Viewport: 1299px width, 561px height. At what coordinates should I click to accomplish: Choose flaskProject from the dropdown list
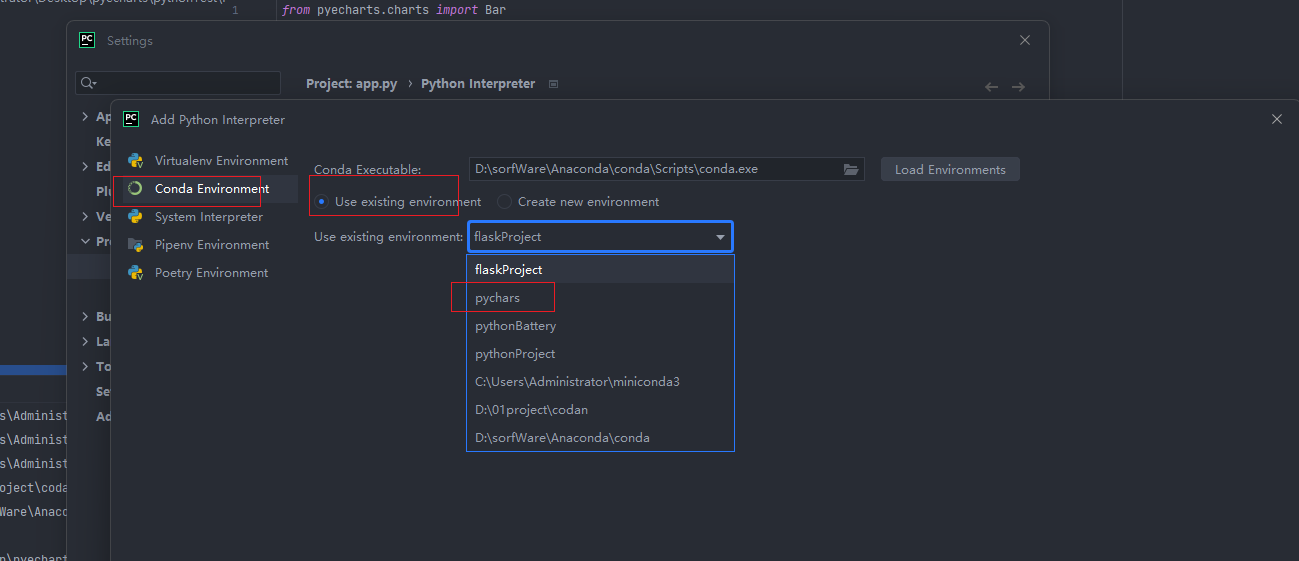600,269
